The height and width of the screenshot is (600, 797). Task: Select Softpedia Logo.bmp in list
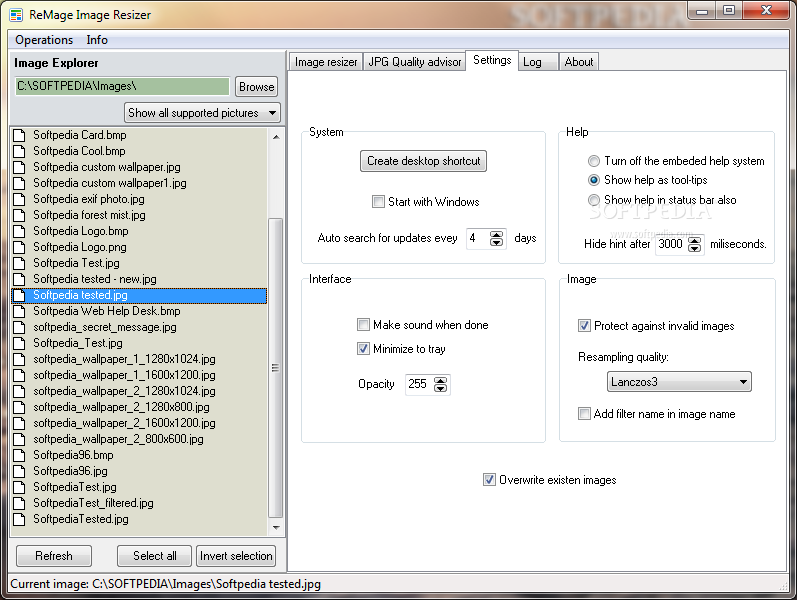click(81, 231)
